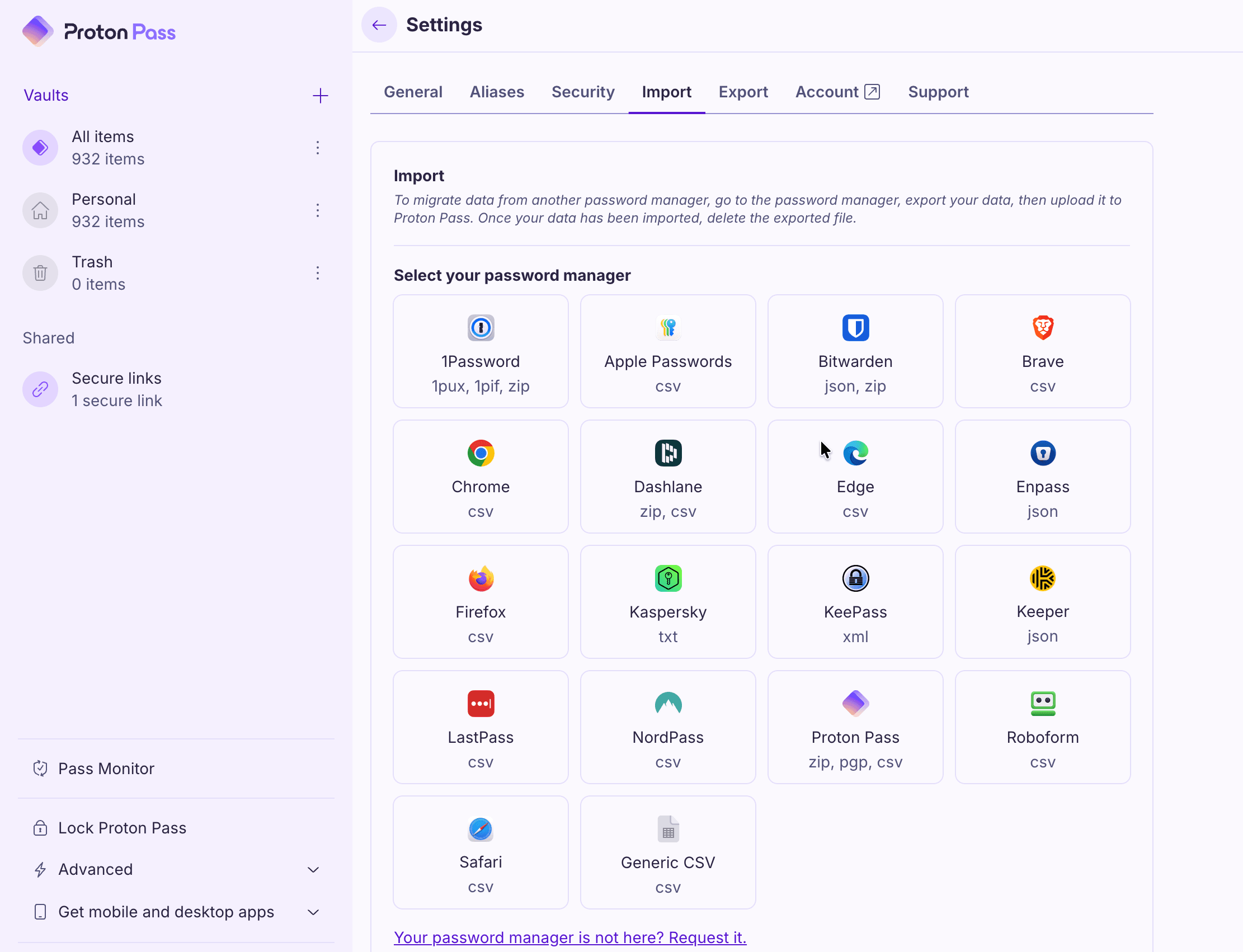This screenshot has height=952, width=1243.
Task: Open the Security tab
Action: pos(583,92)
